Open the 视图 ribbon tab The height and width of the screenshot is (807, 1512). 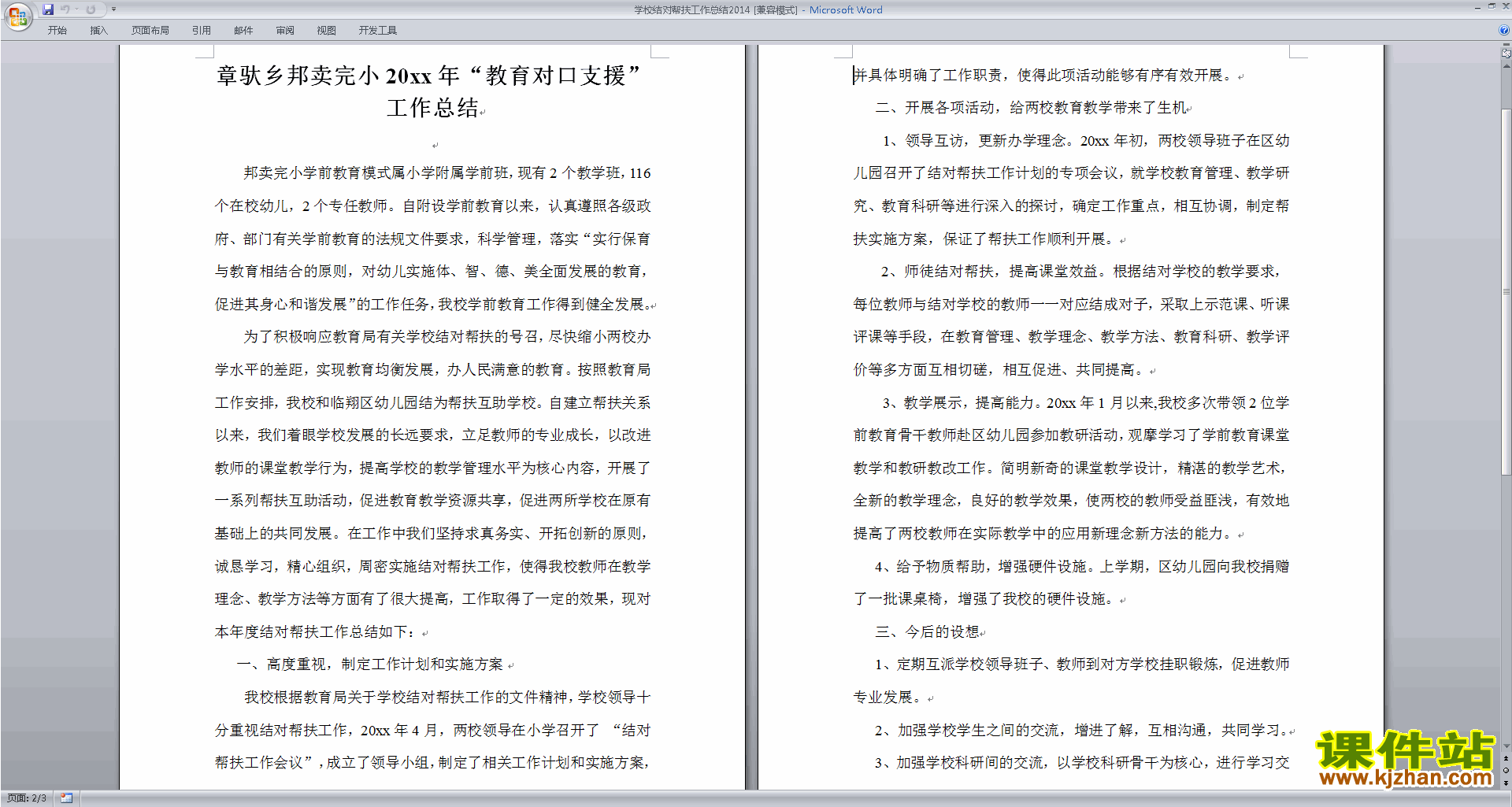[x=327, y=31]
